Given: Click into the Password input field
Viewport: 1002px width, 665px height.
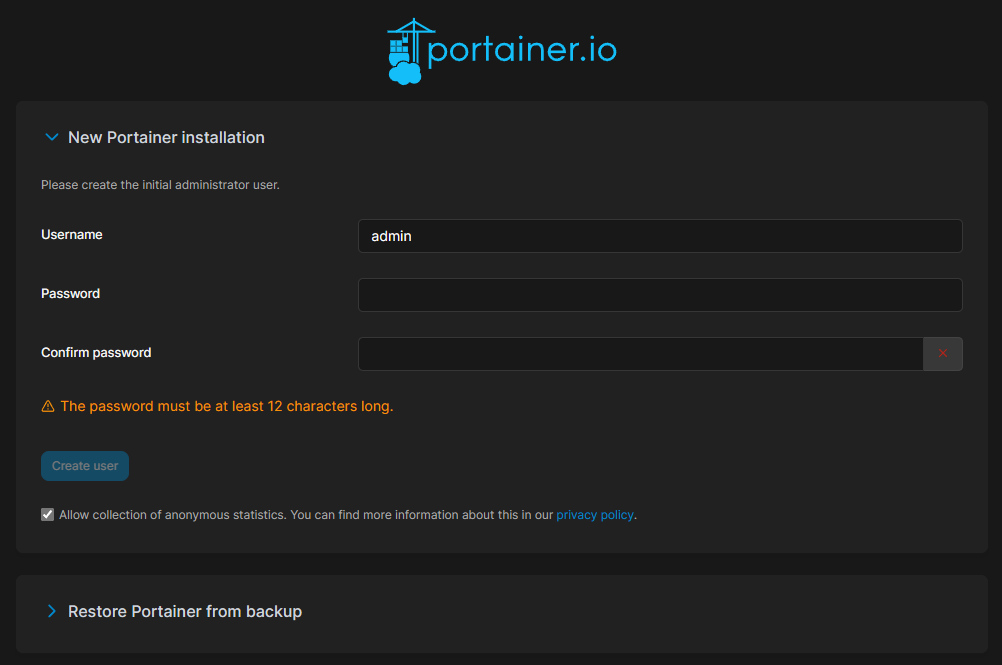Looking at the screenshot, I should 659,295.
